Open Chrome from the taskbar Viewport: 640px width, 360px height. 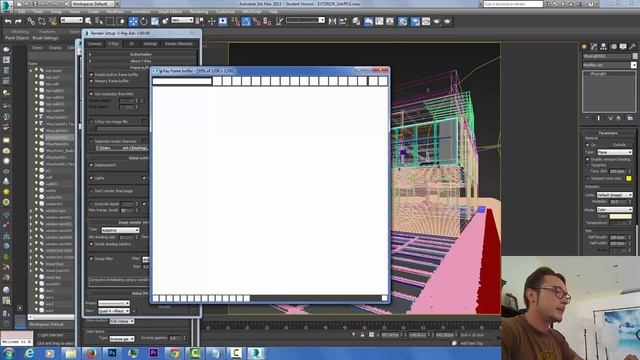174,353
